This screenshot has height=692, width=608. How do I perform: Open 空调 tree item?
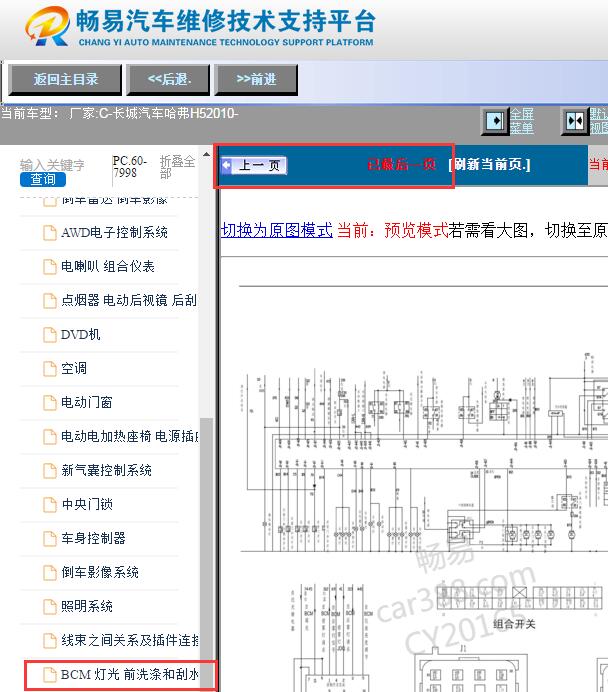[x=74, y=369]
